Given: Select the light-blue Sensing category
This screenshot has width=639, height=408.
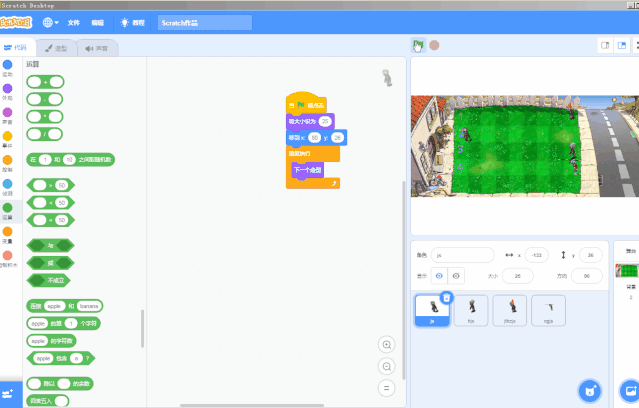Looking at the screenshot, I should click(x=7, y=187).
